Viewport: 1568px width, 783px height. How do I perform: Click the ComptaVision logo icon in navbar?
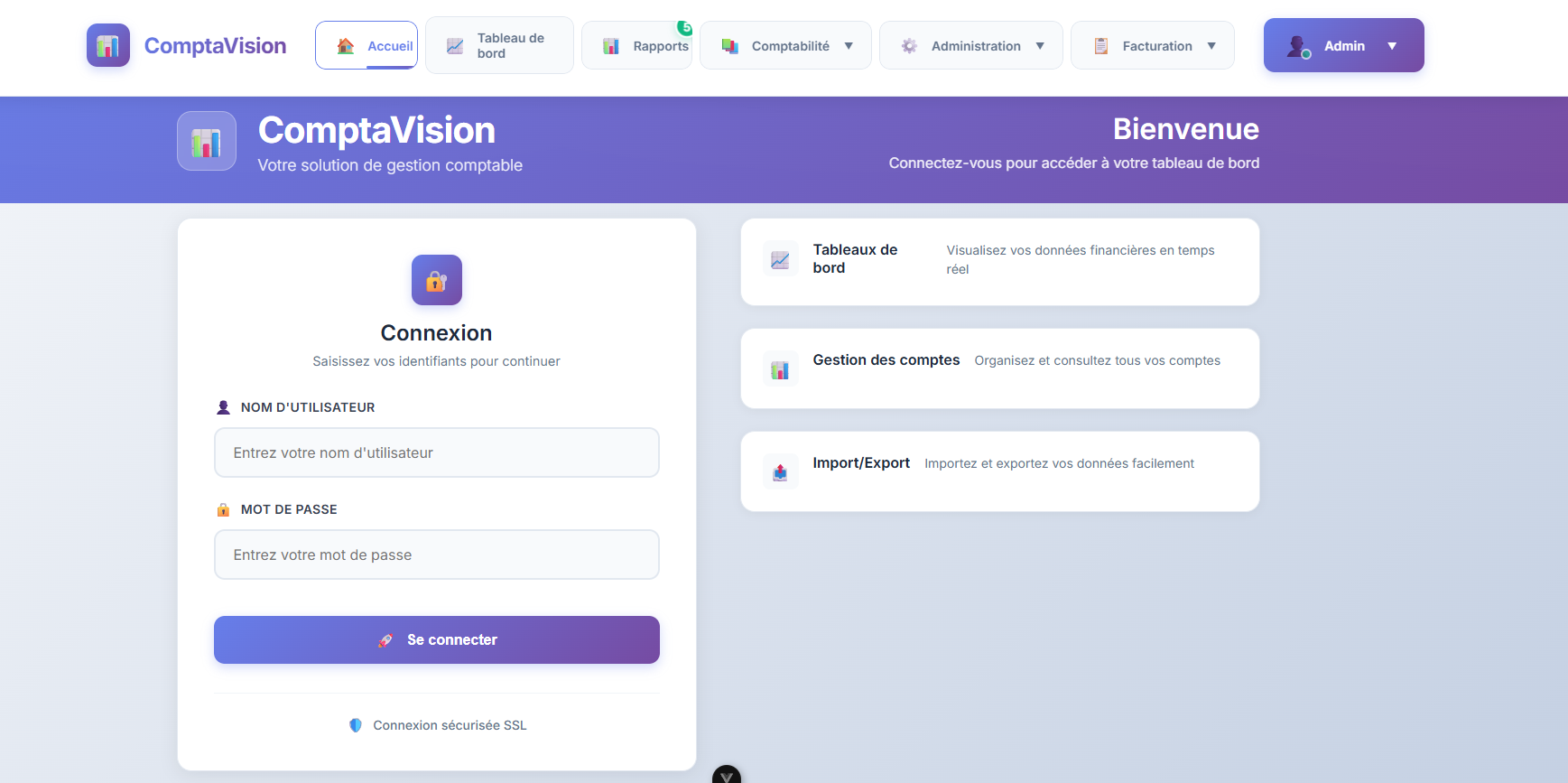coord(108,45)
